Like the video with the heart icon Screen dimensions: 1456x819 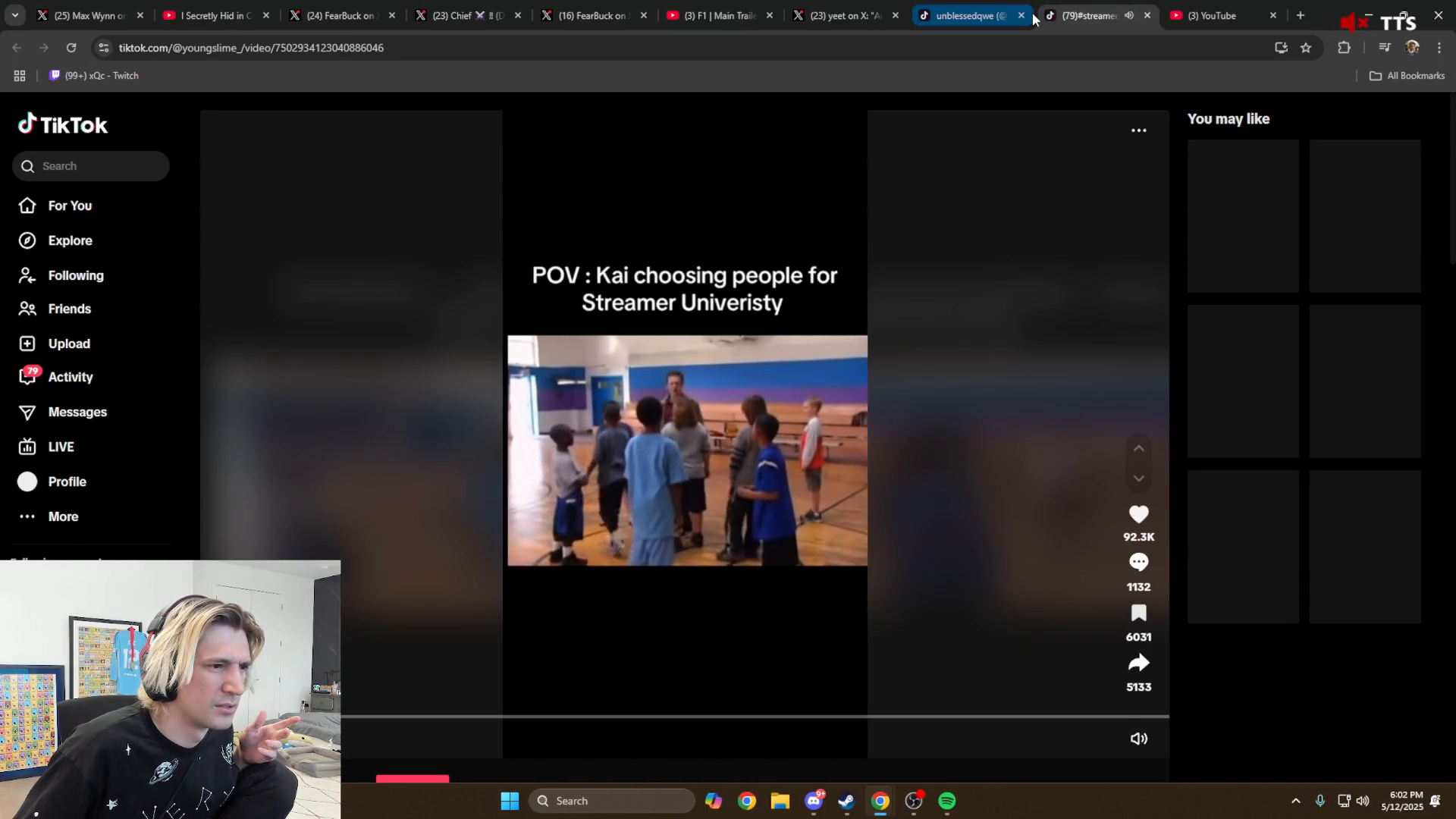tap(1138, 514)
